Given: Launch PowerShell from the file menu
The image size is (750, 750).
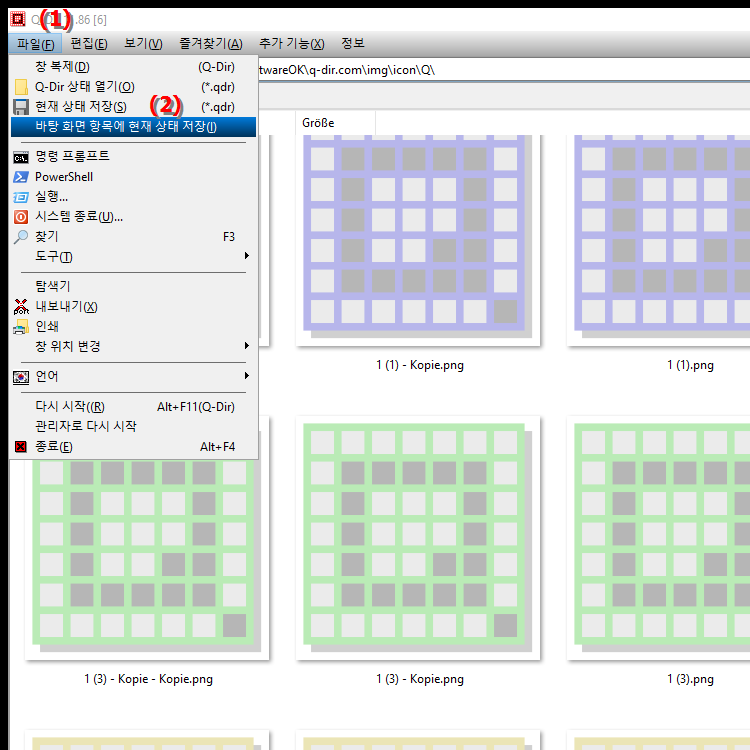Looking at the screenshot, I should click(x=133, y=177).
